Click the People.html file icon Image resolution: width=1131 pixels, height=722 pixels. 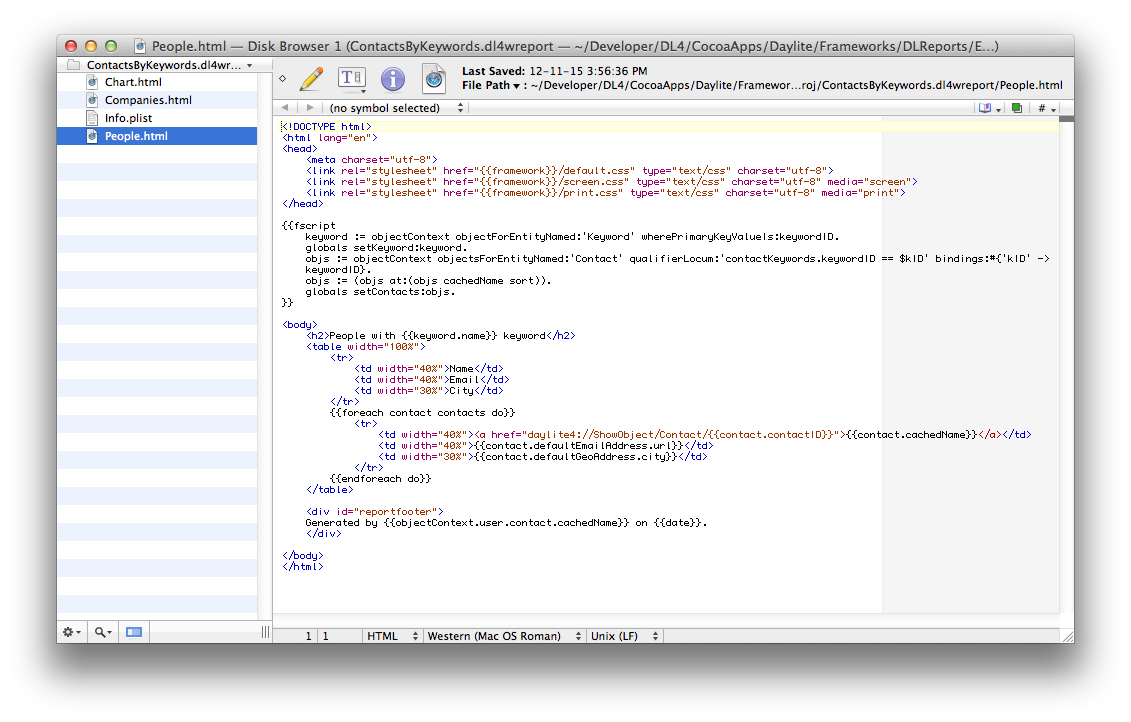(92, 136)
